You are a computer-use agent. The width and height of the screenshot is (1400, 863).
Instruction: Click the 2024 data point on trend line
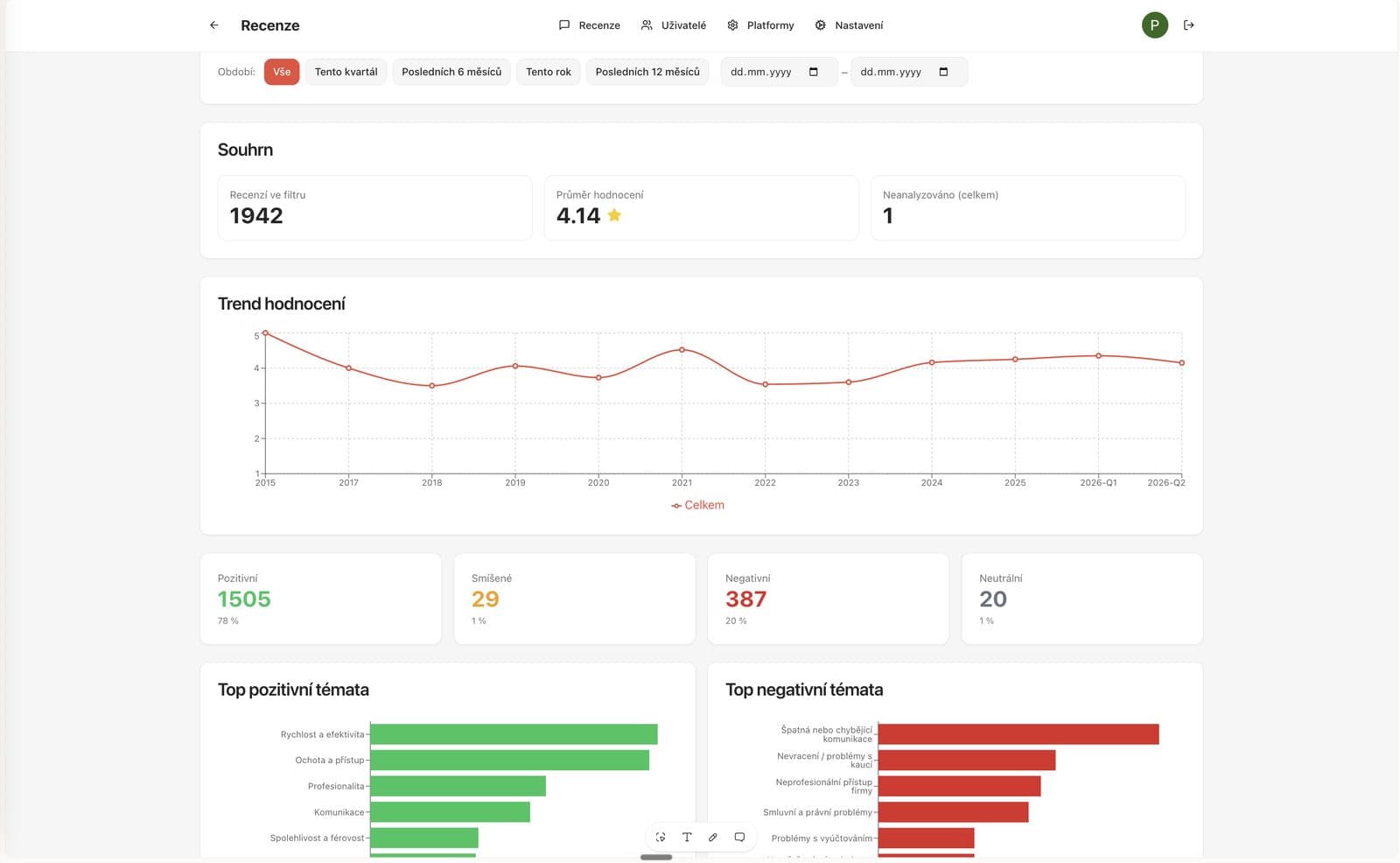click(x=932, y=362)
